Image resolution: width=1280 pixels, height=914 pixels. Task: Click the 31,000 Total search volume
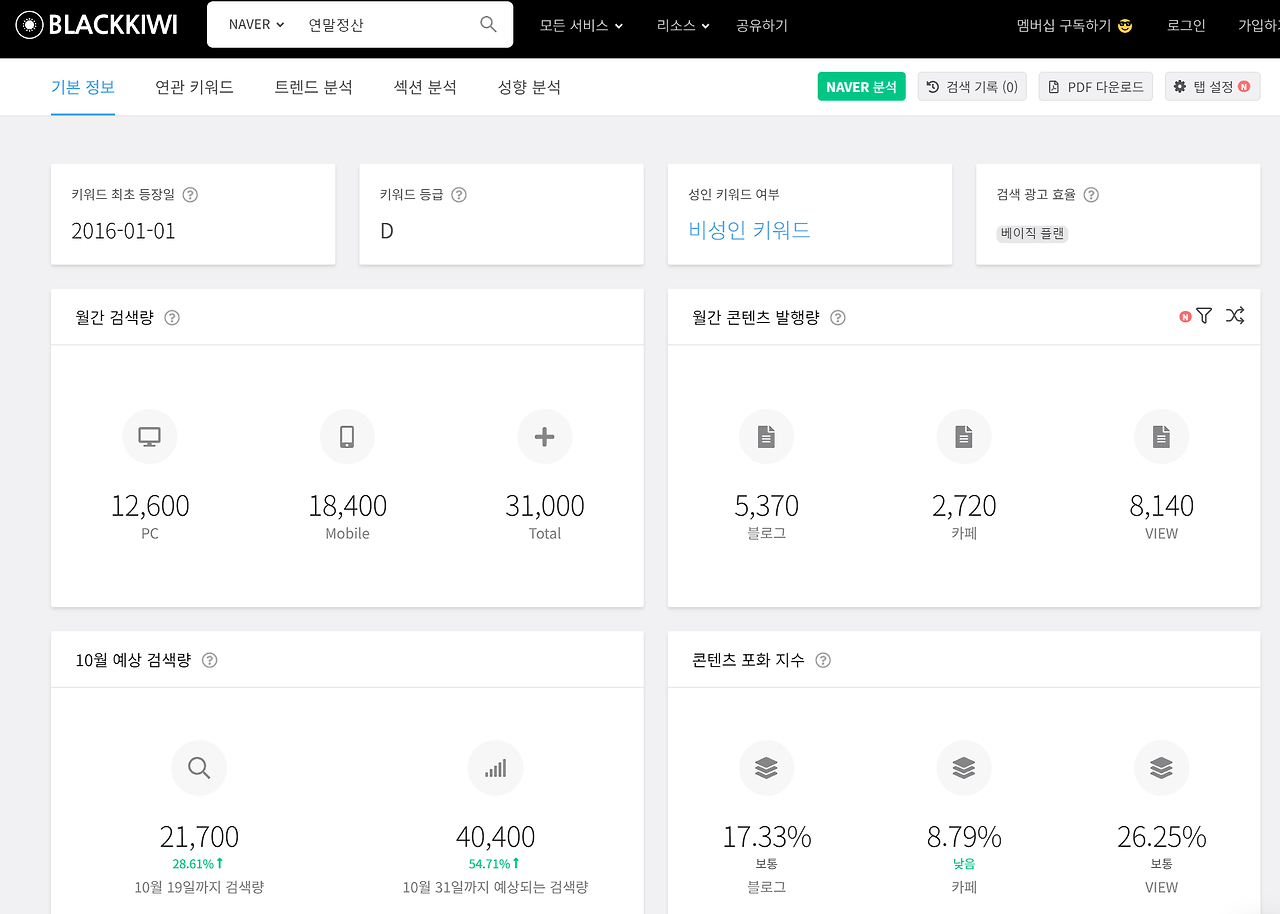coord(545,506)
